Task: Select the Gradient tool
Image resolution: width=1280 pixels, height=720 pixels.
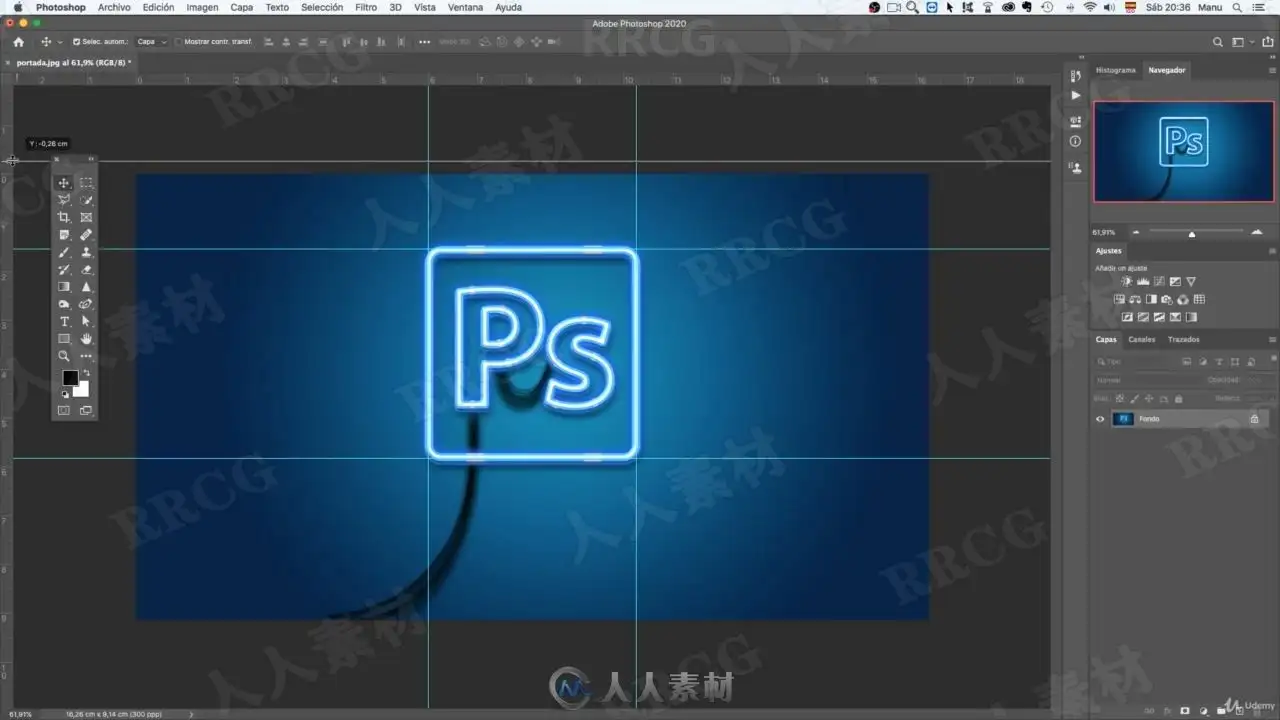Action: [64, 287]
